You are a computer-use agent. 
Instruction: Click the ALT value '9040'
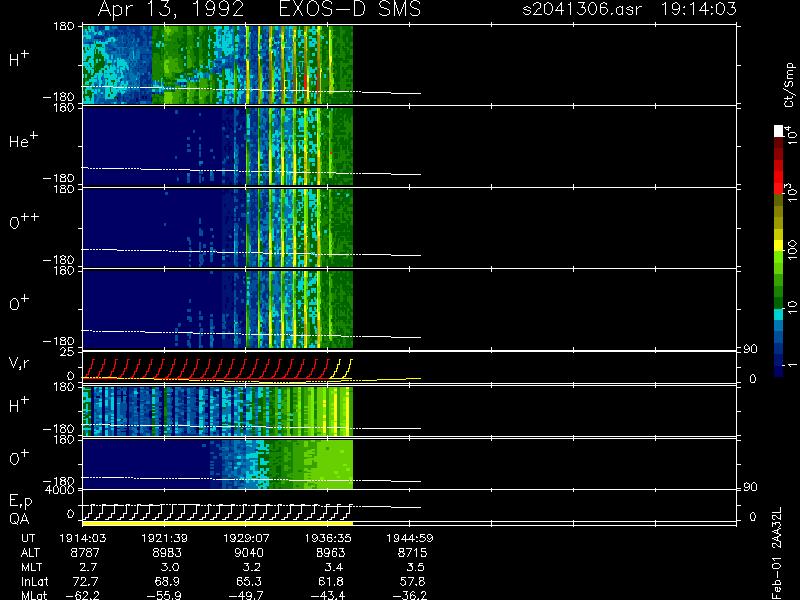[249, 553]
